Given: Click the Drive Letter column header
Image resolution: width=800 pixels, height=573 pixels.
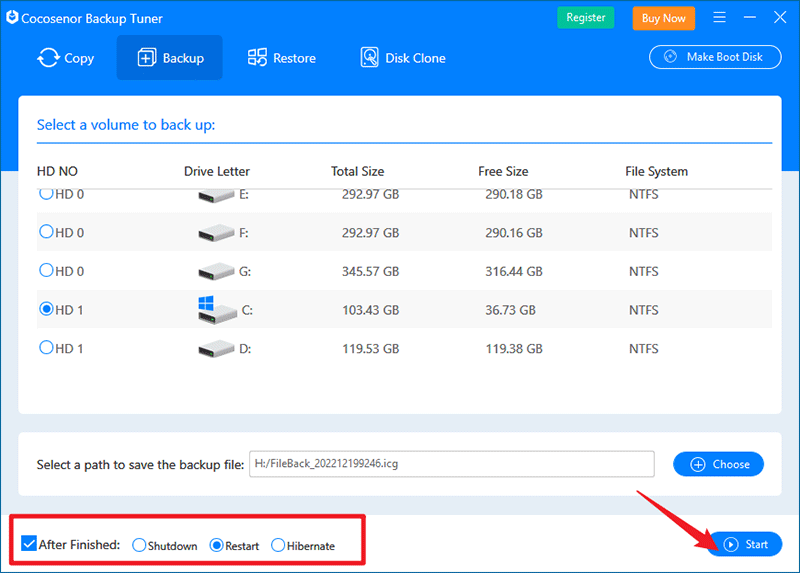Looking at the screenshot, I should (x=217, y=171).
